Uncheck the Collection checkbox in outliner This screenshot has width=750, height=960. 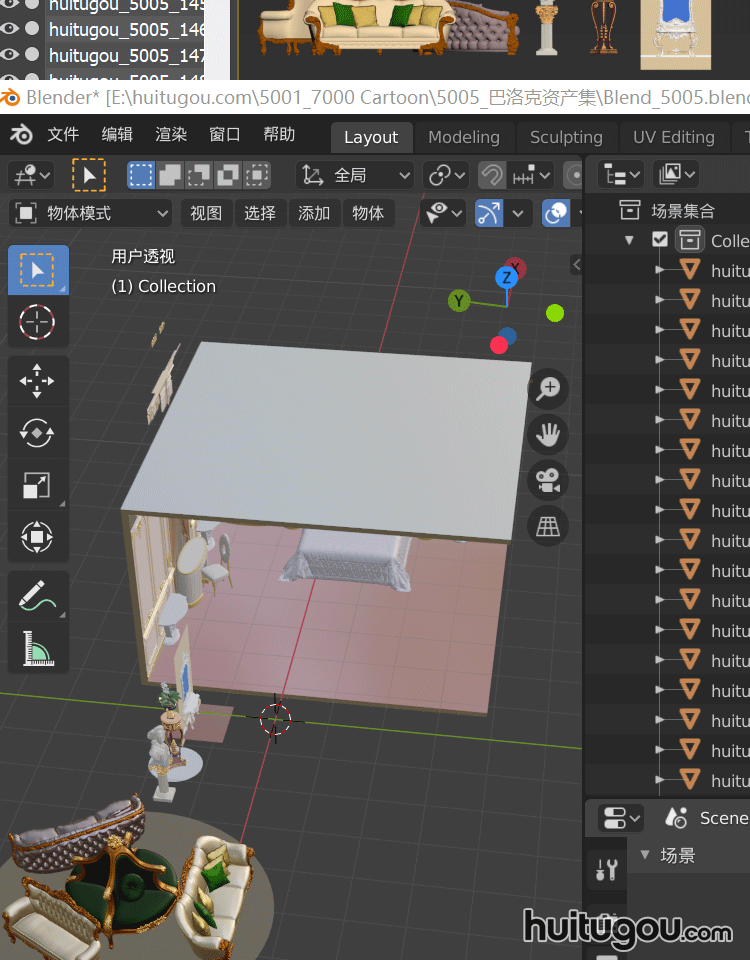[x=660, y=240]
